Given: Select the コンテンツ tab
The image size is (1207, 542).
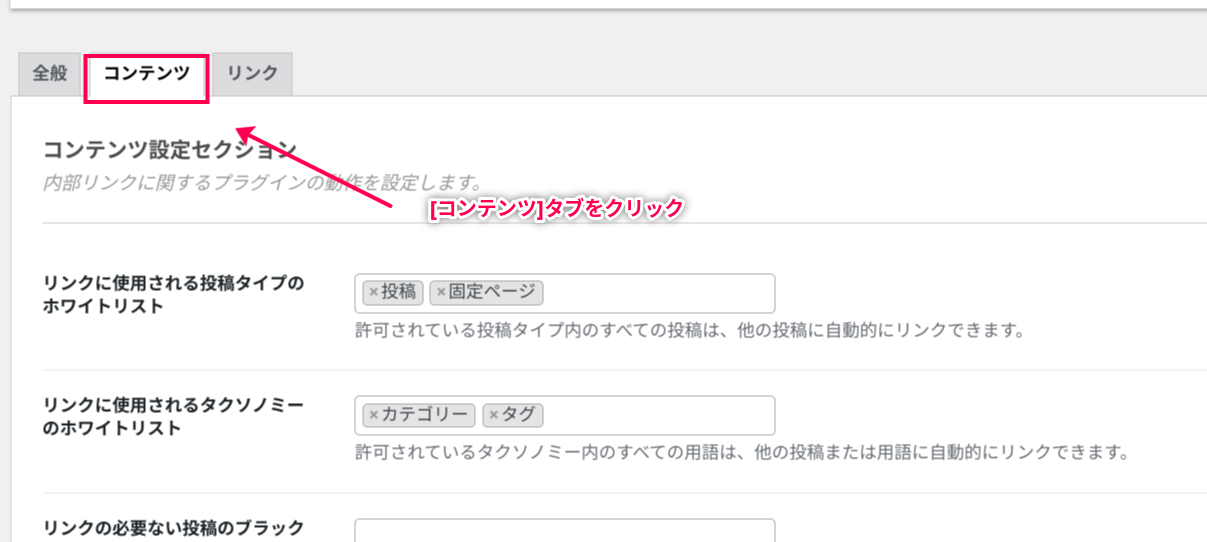Looking at the screenshot, I should tap(146, 73).
